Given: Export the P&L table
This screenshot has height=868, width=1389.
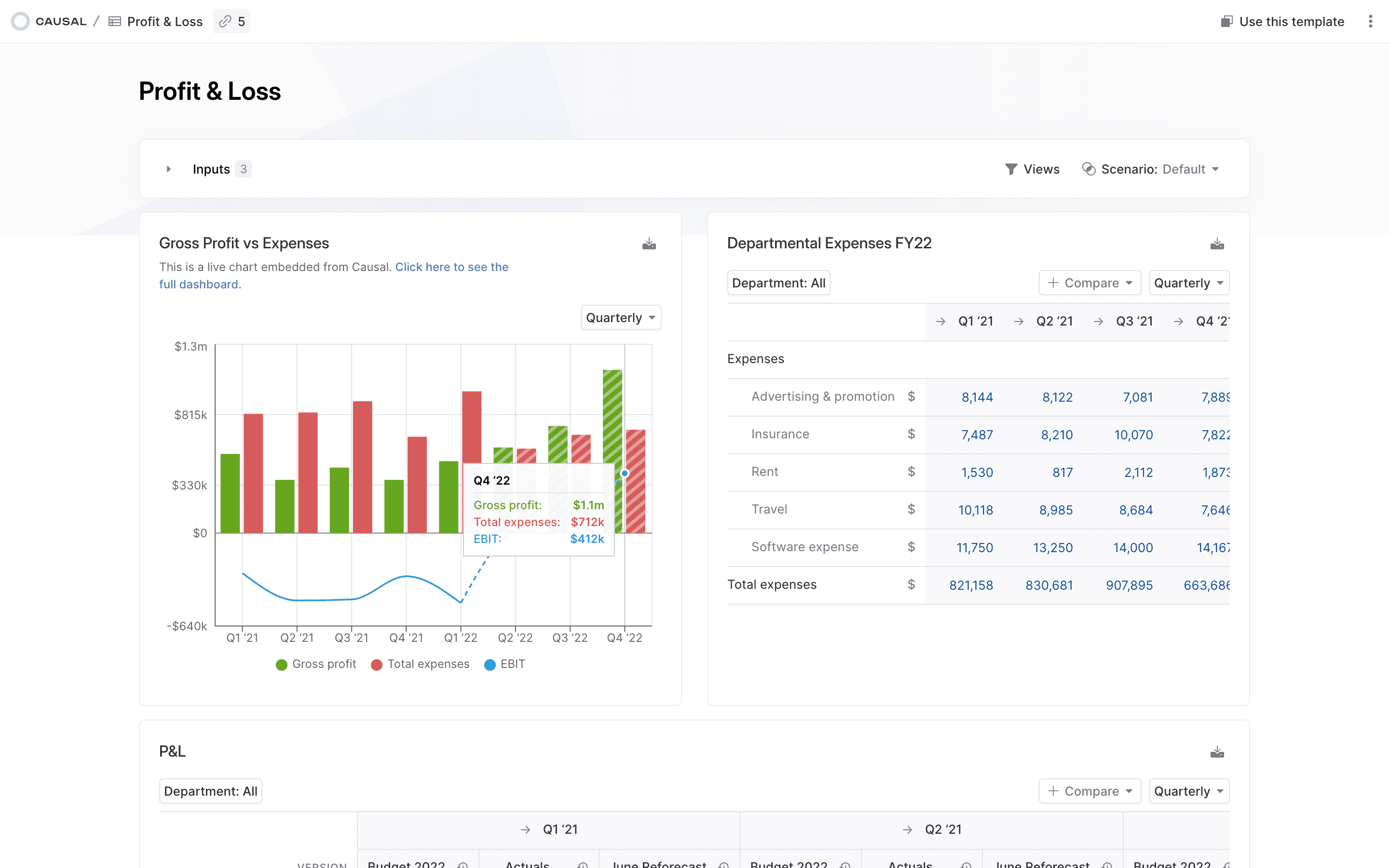Looking at the screenshot, I should coord(1218,751).
